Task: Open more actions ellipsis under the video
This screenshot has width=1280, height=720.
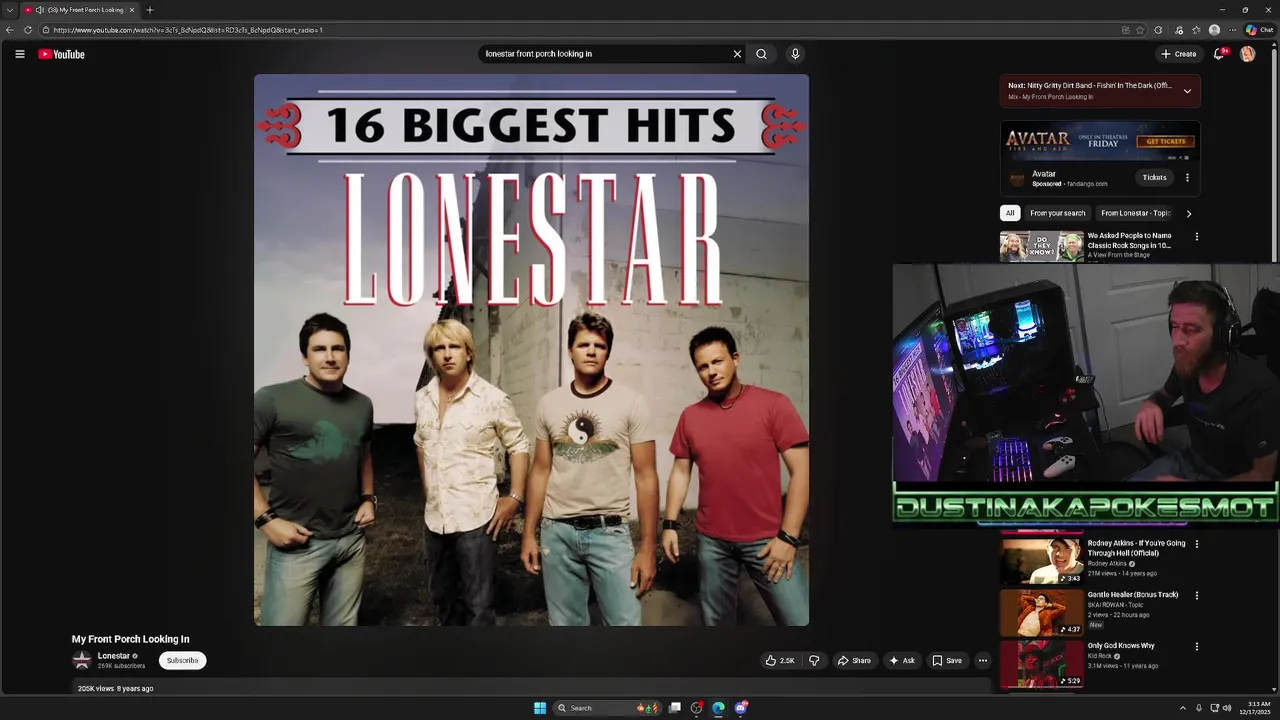Action: 982,660
